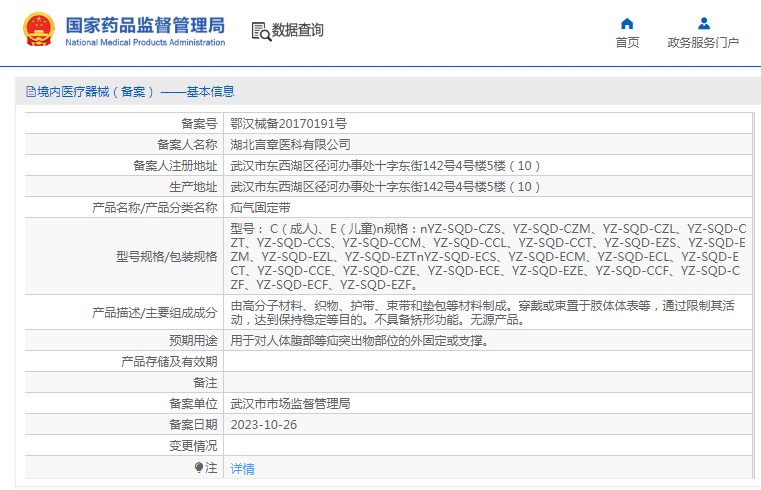The width and height of the screenshot is (761, 490).
Task: Click the home icon above 首页
Action: (x=627, y=23)
